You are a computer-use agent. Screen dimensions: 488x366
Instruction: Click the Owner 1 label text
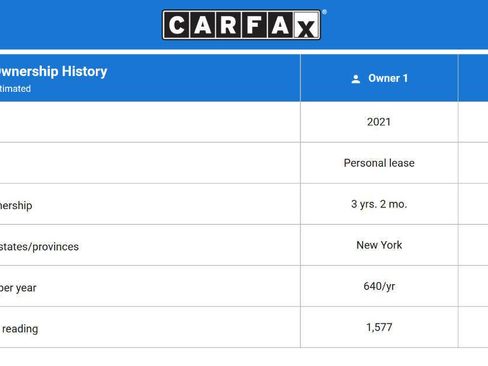[388, 78]
